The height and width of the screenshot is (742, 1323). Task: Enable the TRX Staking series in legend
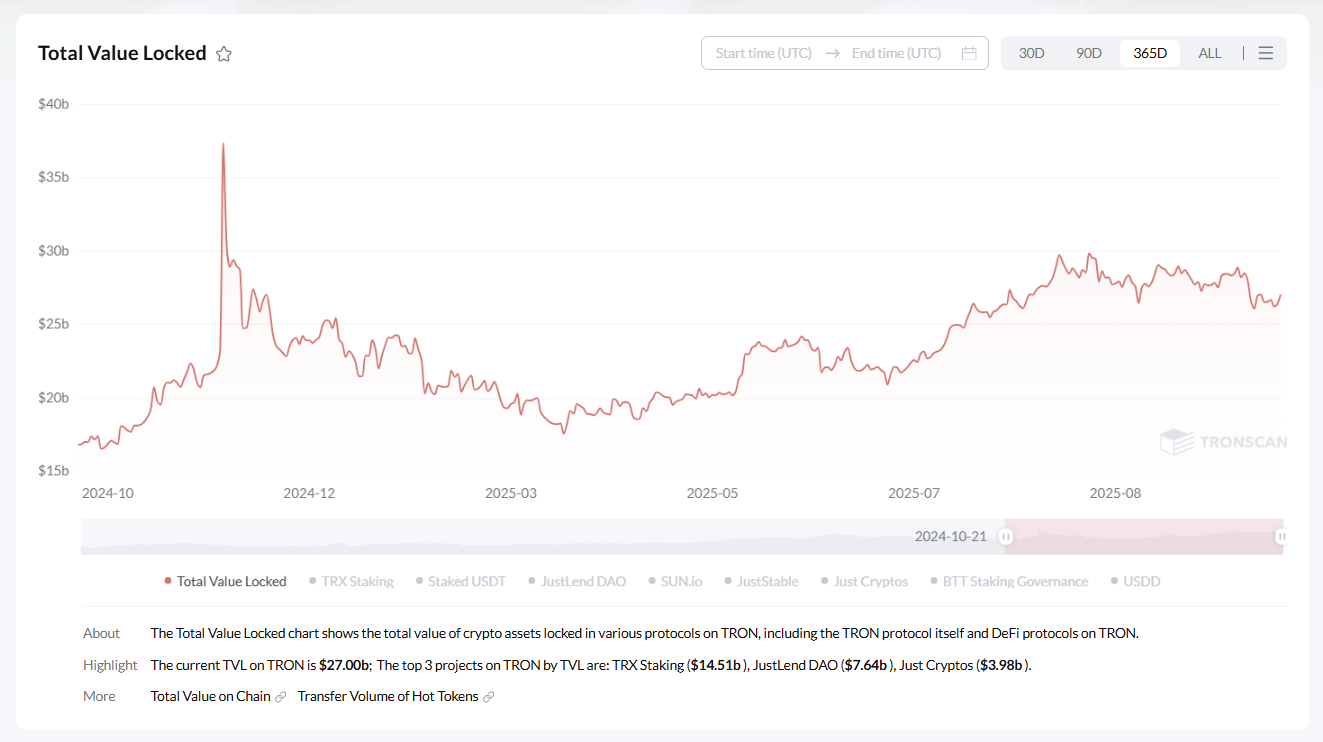coord(352,581)
